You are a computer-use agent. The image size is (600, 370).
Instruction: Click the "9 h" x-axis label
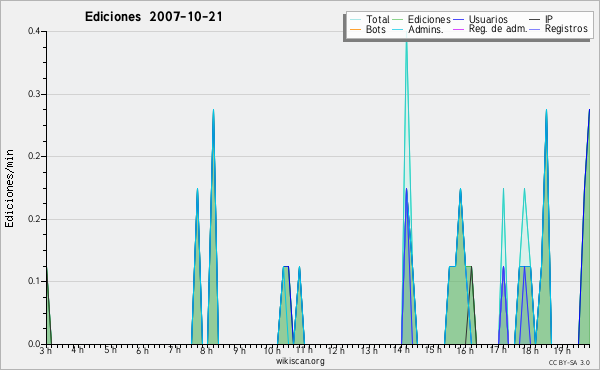[x=239, y=350]
